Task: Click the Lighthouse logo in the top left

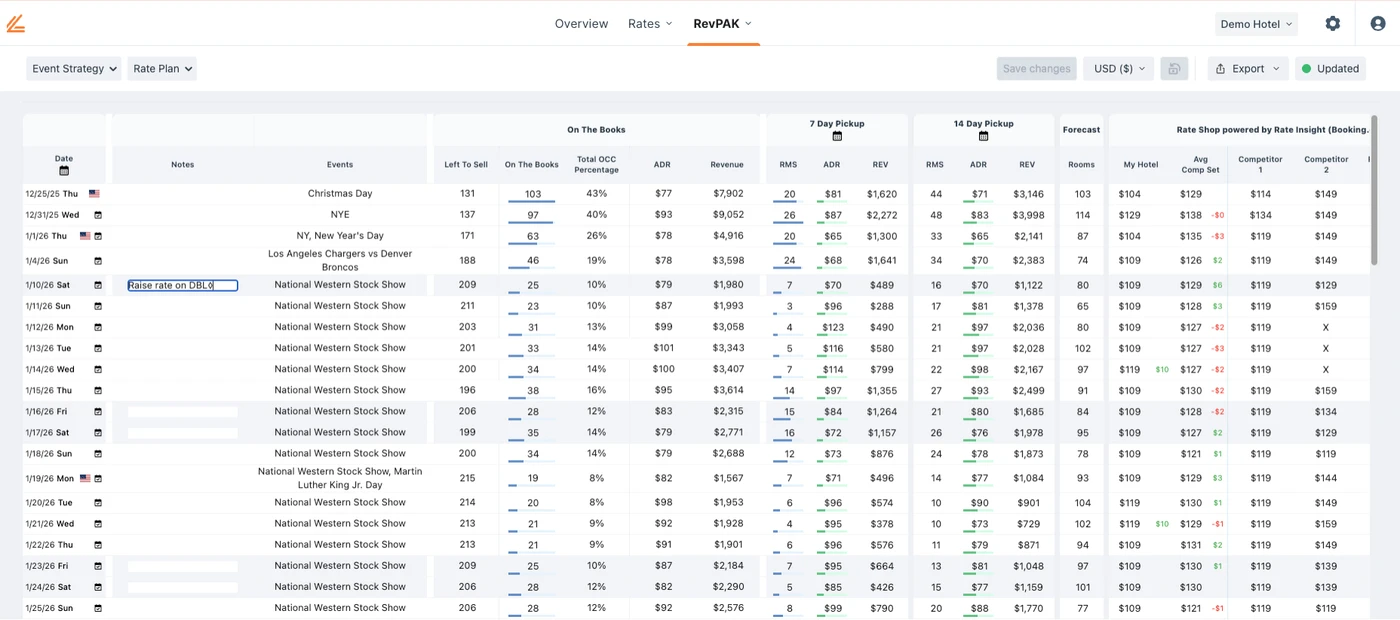Action: (x=16, y=22)
